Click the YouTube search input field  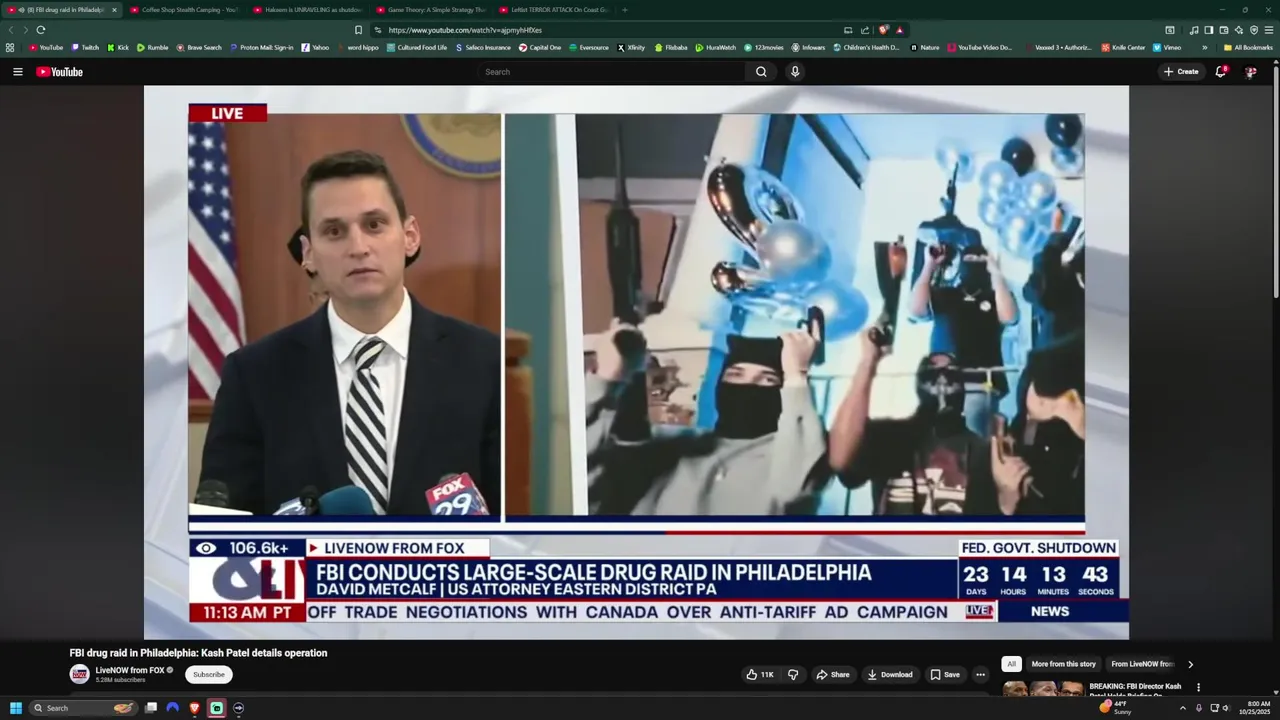point(610,72)
